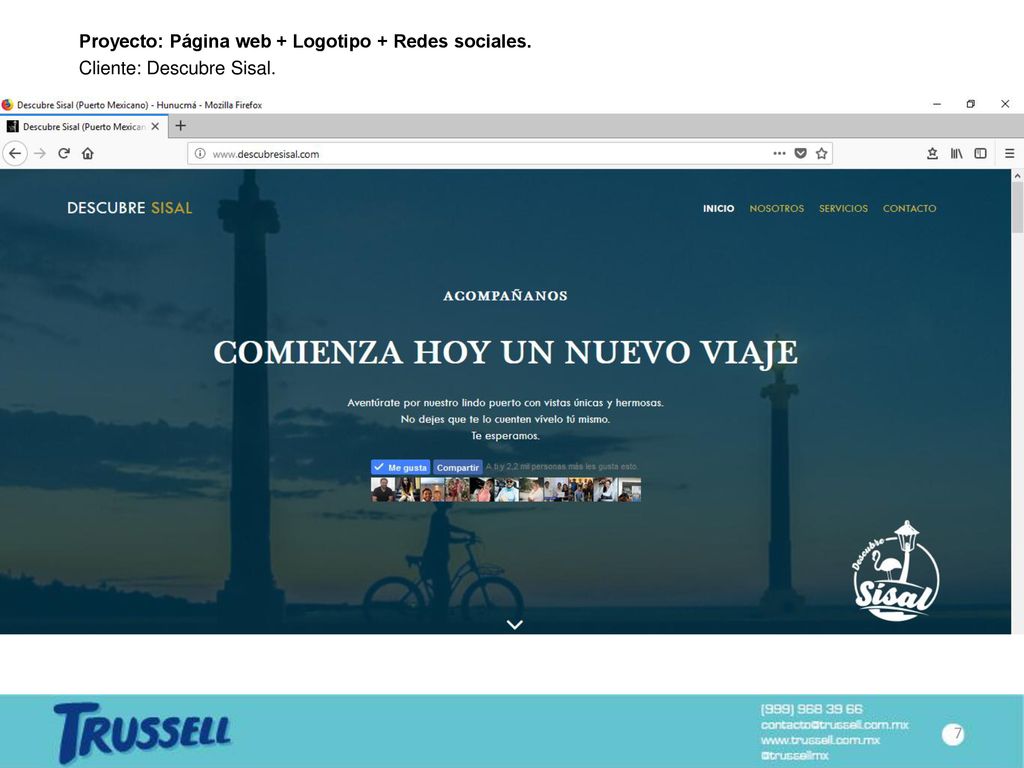
Task: Select the Descubre Sisal browser tab
Action: click(84, 127)
